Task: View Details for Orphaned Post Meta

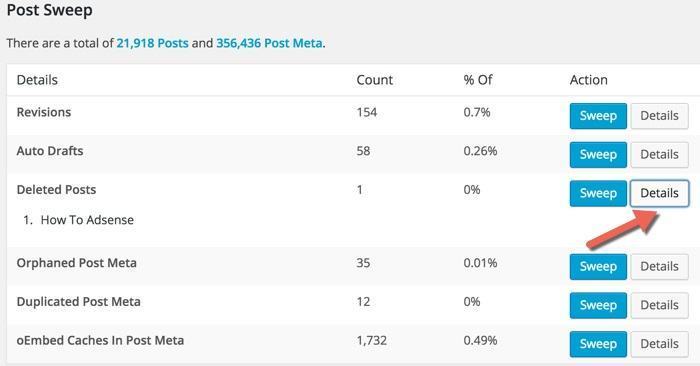Action: [x=659, y=266]
